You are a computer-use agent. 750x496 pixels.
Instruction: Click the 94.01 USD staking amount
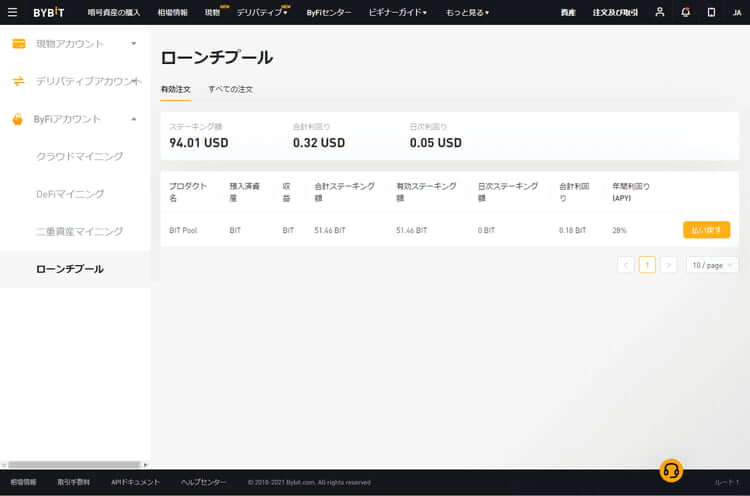pos(199,143)
